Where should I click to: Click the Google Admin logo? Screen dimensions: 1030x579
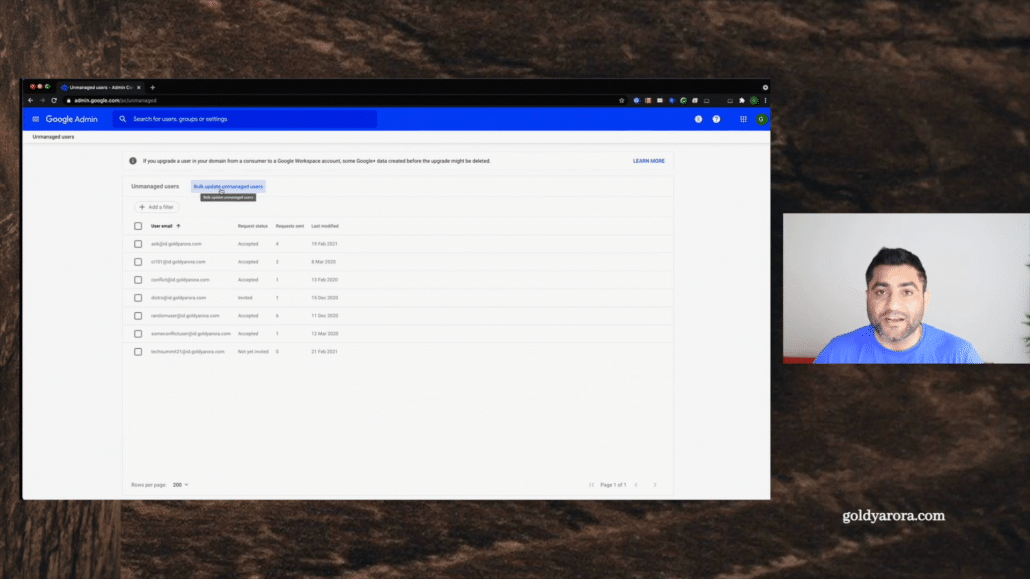click(x=72, y=119)
